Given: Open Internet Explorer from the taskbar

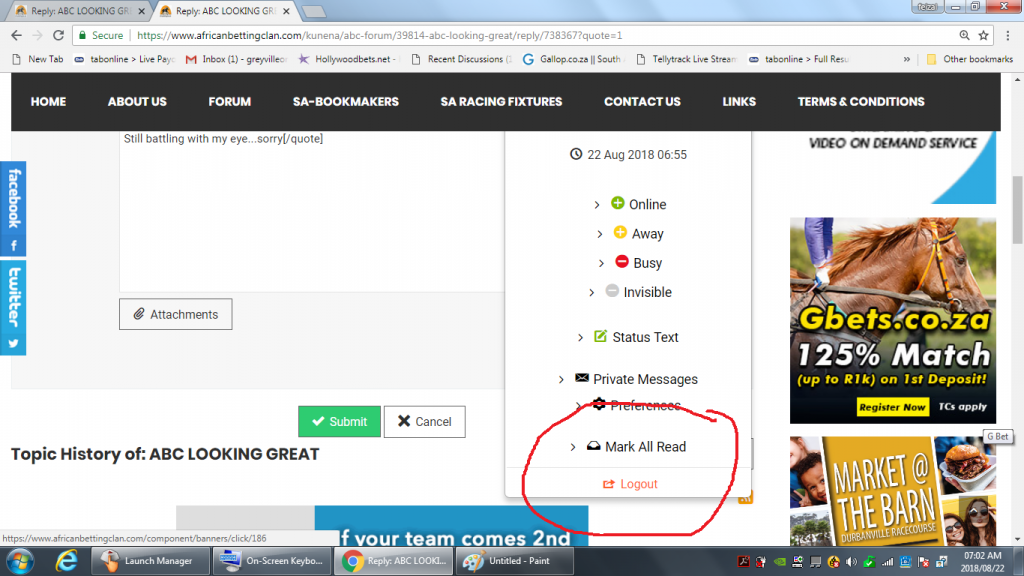Looking at the screenshot, I should pyautogui.click(x=66, y=560).
